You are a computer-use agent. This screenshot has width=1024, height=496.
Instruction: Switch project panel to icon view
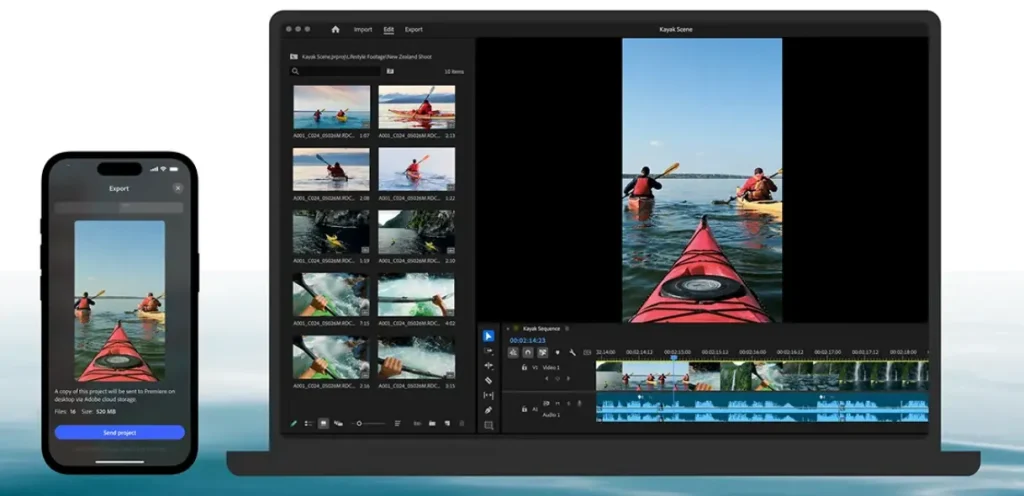pos(323,424)
